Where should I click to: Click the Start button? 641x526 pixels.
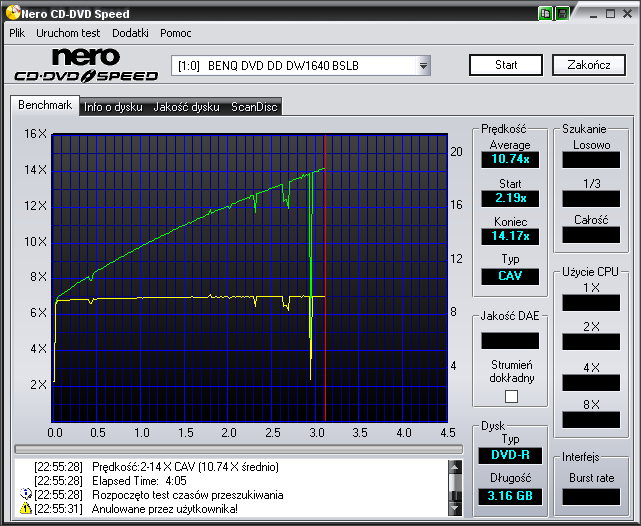(506, 65)
